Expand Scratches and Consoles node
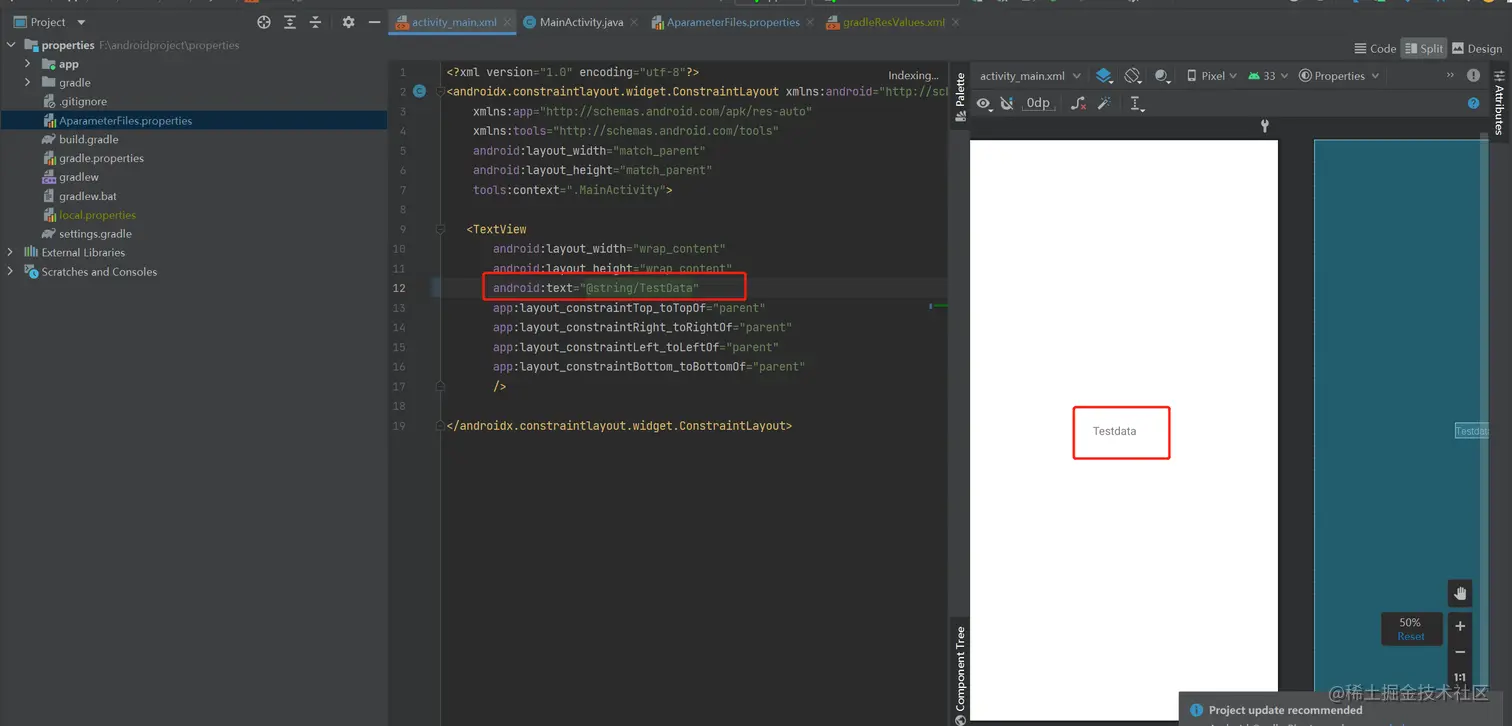The width and height of the screenshot is (1512, 726). pos(11,271)
